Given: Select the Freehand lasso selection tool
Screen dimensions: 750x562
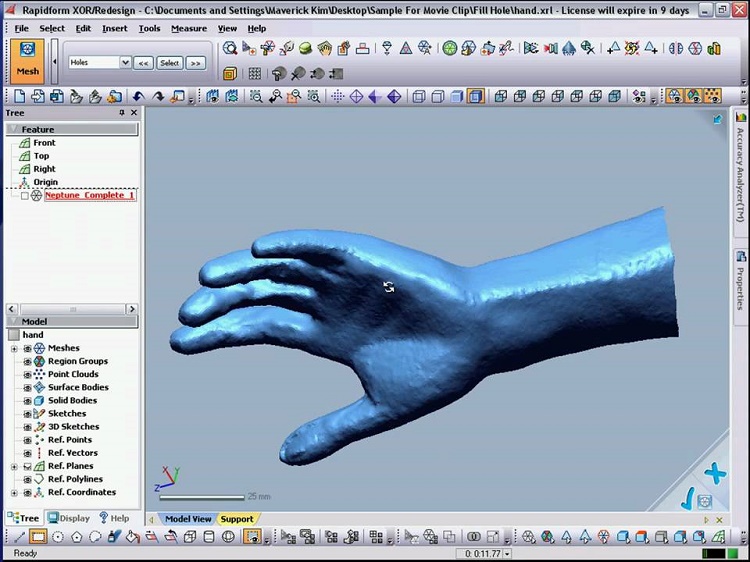Looking at the screenshot, I should point(95,537).
